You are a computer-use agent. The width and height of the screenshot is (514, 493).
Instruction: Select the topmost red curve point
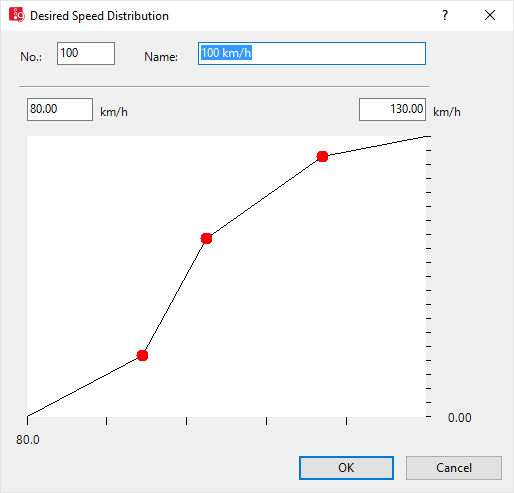[322, 156]
